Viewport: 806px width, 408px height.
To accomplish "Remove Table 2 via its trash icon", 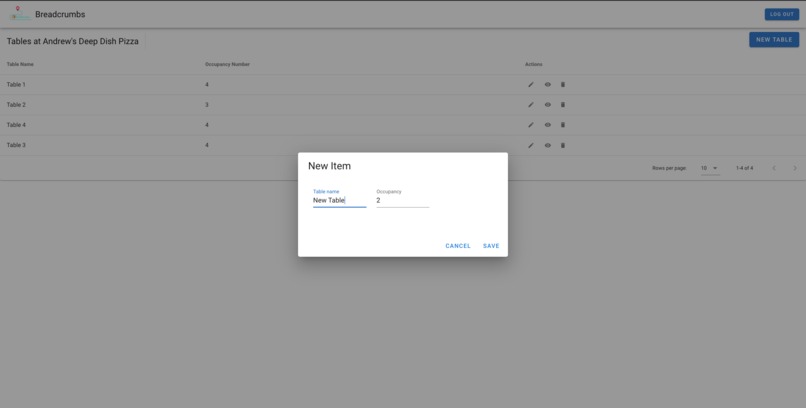I will tap(562, 104).
